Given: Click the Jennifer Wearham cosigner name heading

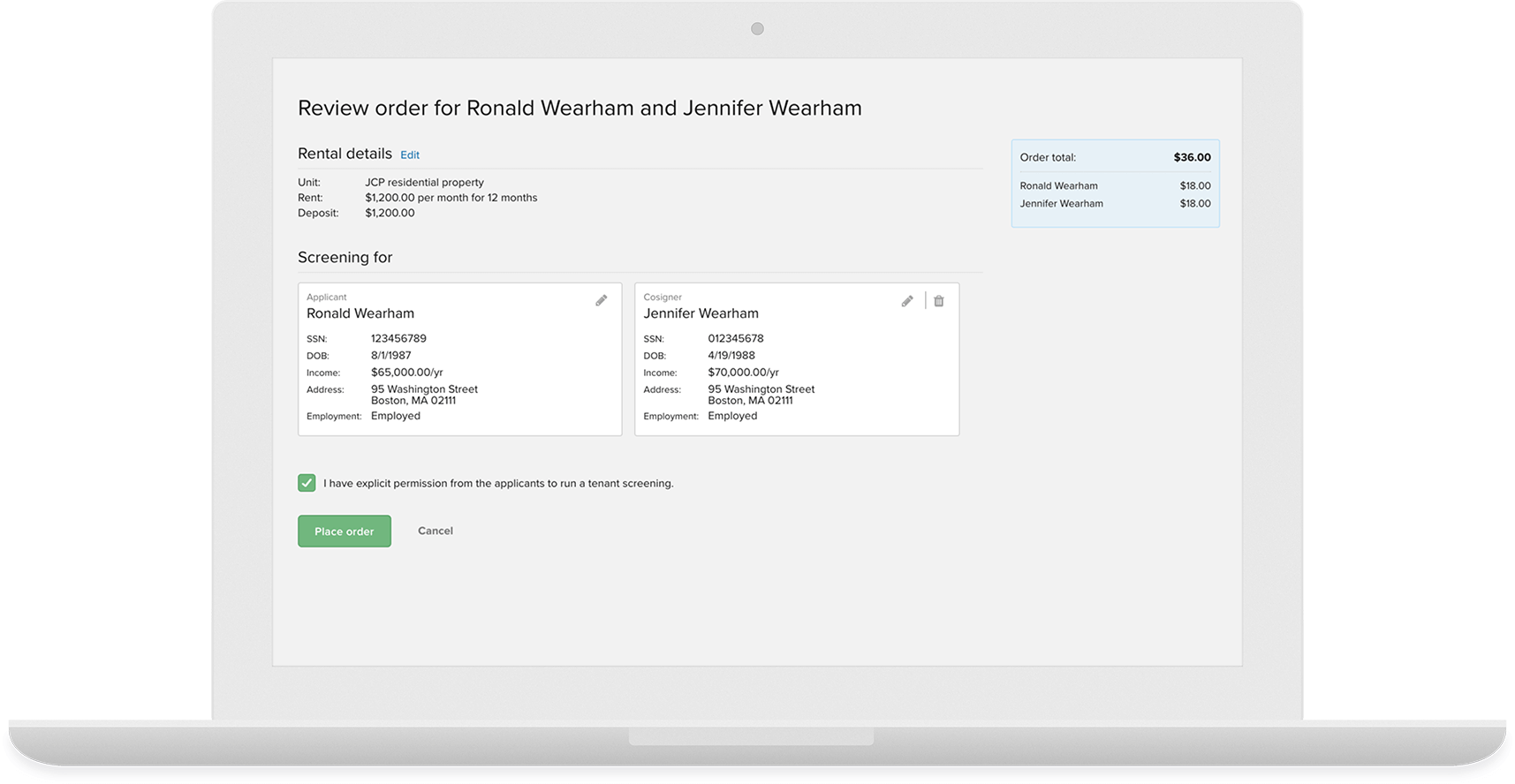Looking at the screenshot, I should pyautogui.click(x=701, y=313).
